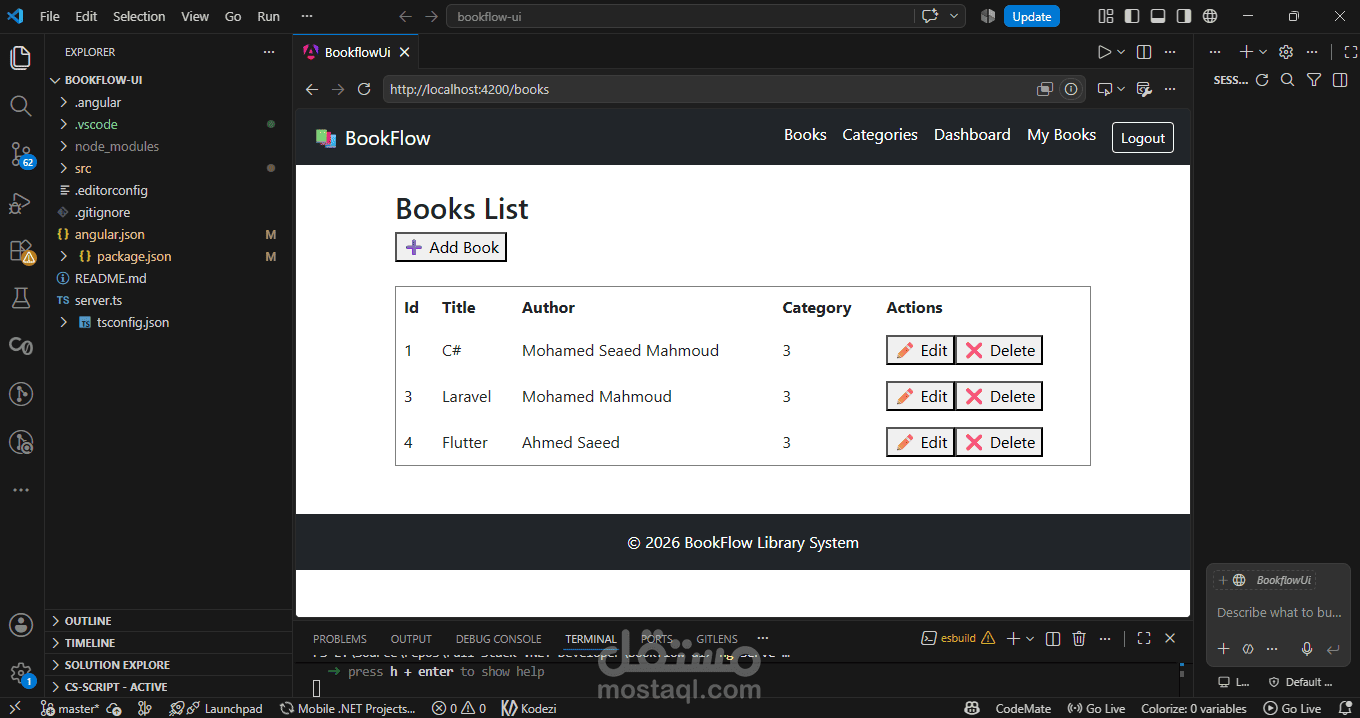
Task: Open browser developer tools icon
Action: pyautogui.click(x=1145, y=89)
